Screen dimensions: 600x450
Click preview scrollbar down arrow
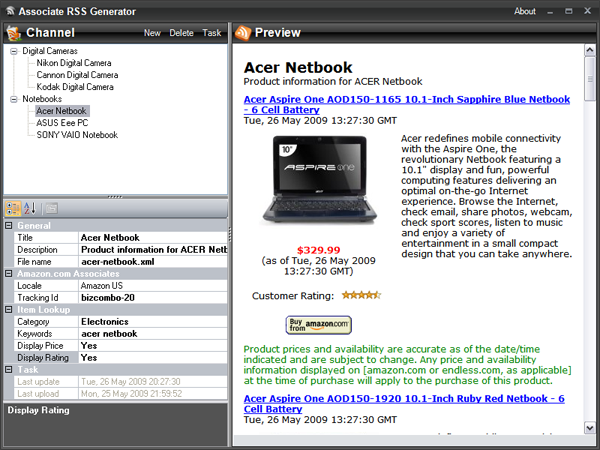pos(590,428)
